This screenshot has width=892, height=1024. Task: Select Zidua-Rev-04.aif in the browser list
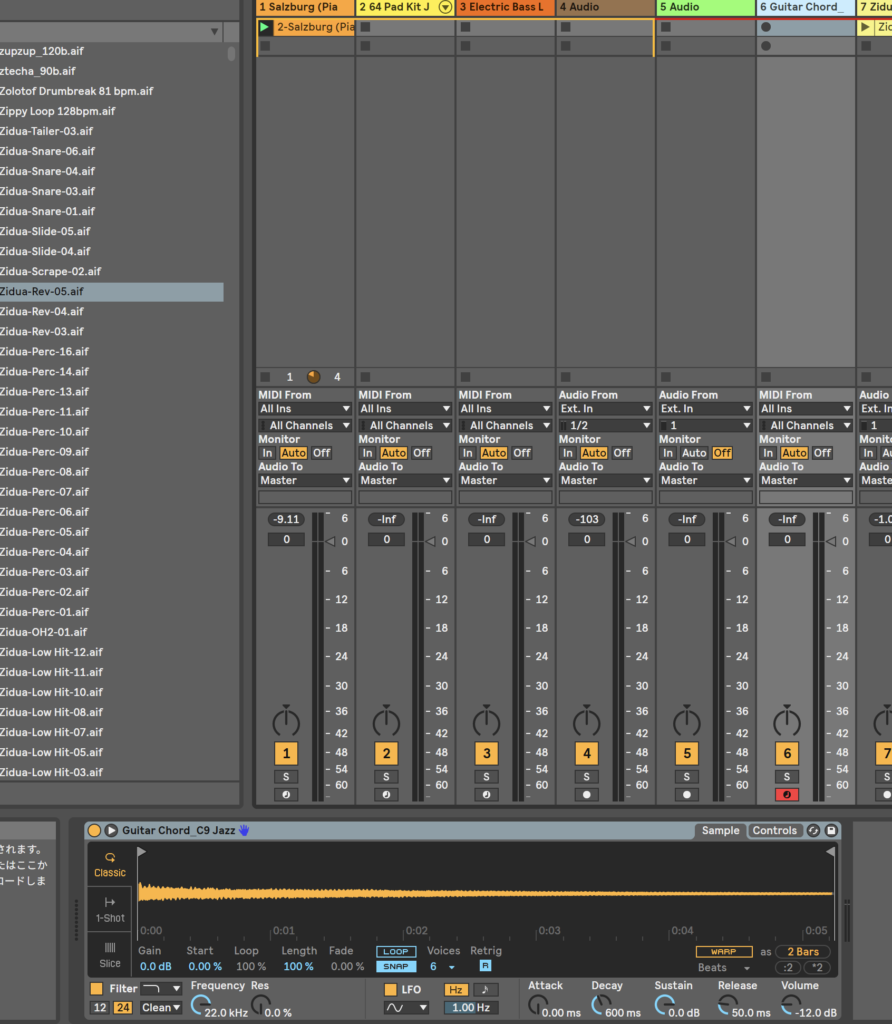tap(42, 312)
